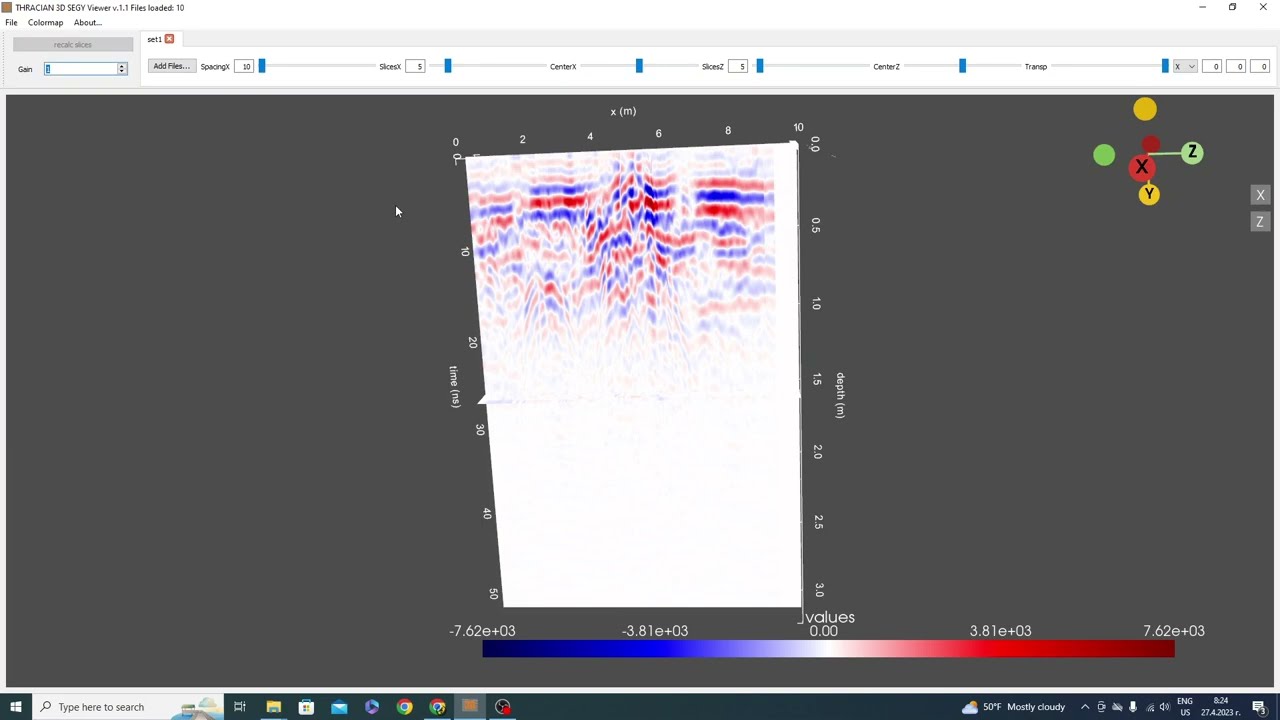Click the Transp slider handle

tap(1165, 66)
